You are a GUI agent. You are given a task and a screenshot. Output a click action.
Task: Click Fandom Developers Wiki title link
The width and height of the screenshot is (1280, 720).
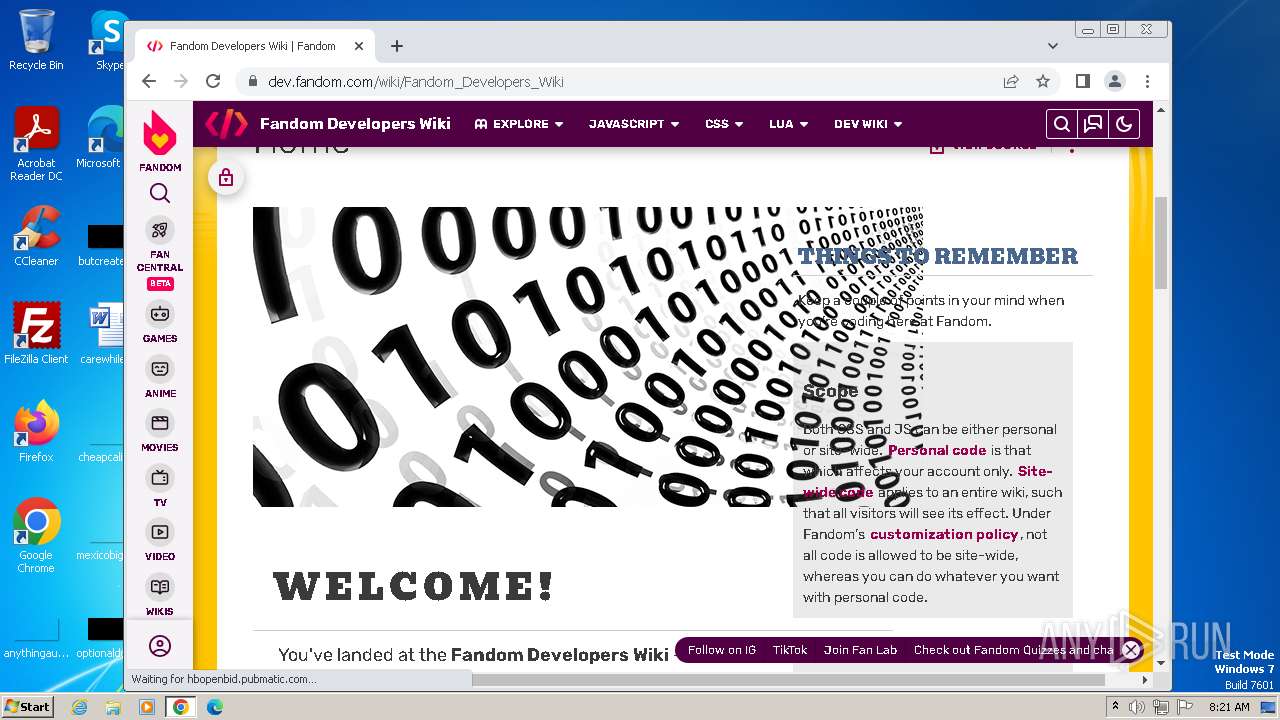click(x=355, y=124)
